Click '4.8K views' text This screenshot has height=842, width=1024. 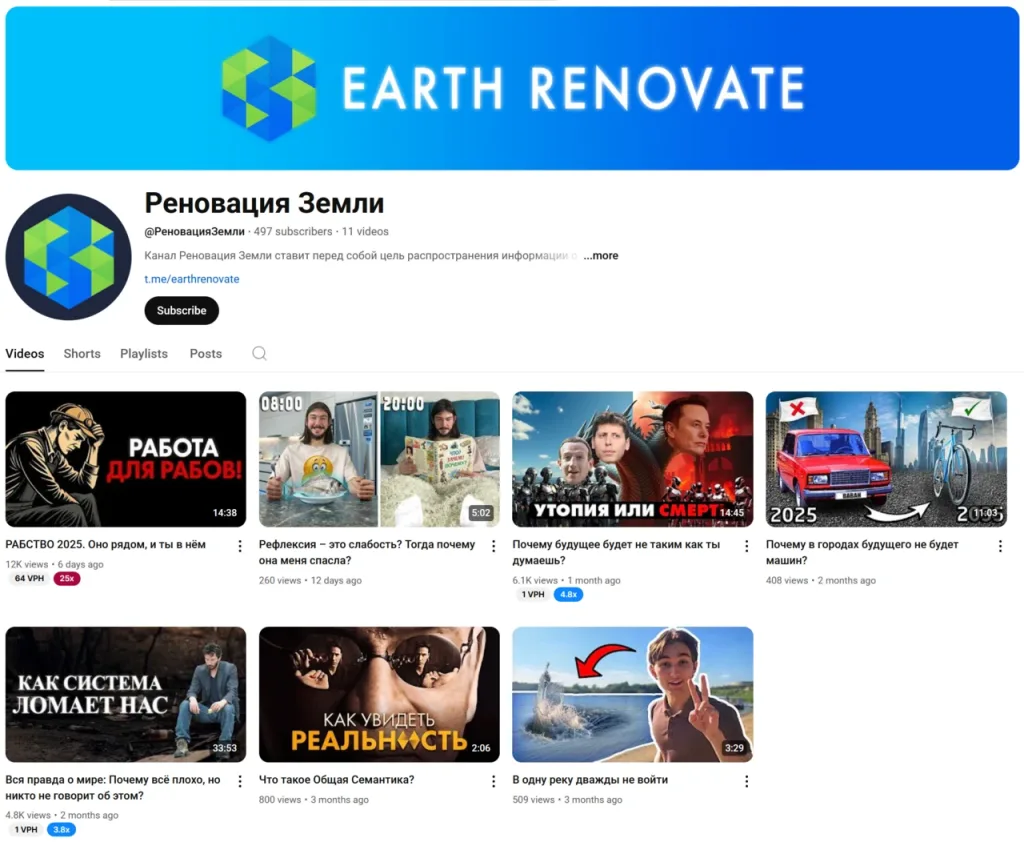coord(28,815)
